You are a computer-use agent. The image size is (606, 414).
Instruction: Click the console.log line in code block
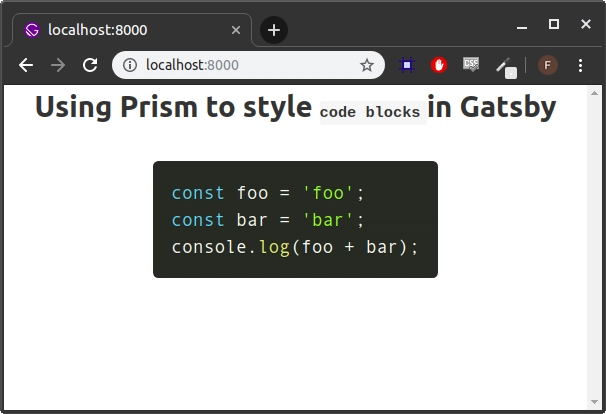(294, 246)
